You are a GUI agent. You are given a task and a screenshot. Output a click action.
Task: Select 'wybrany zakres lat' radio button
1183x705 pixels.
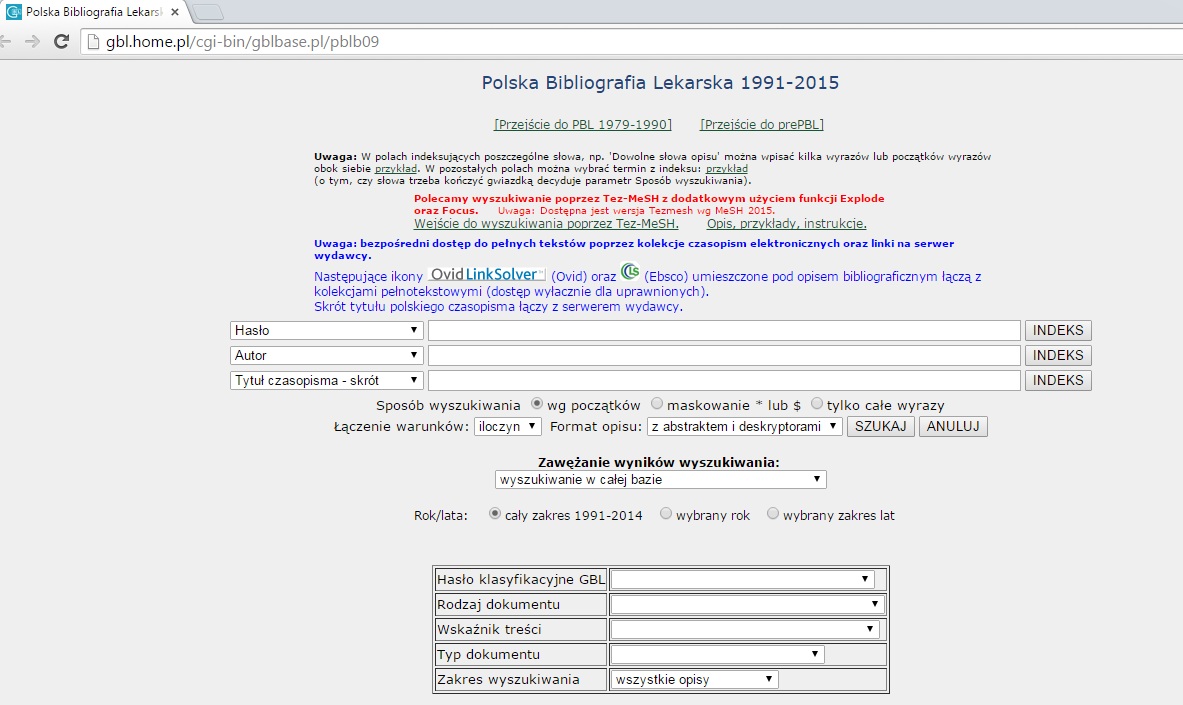point(773,514)
